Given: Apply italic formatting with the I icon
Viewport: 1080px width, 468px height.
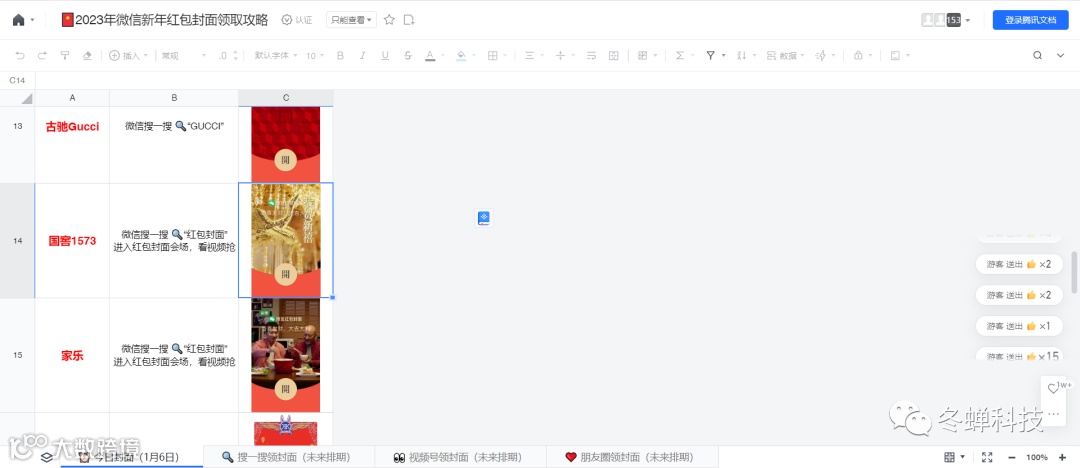Looking at the screenshot, I should pos(362,56).
